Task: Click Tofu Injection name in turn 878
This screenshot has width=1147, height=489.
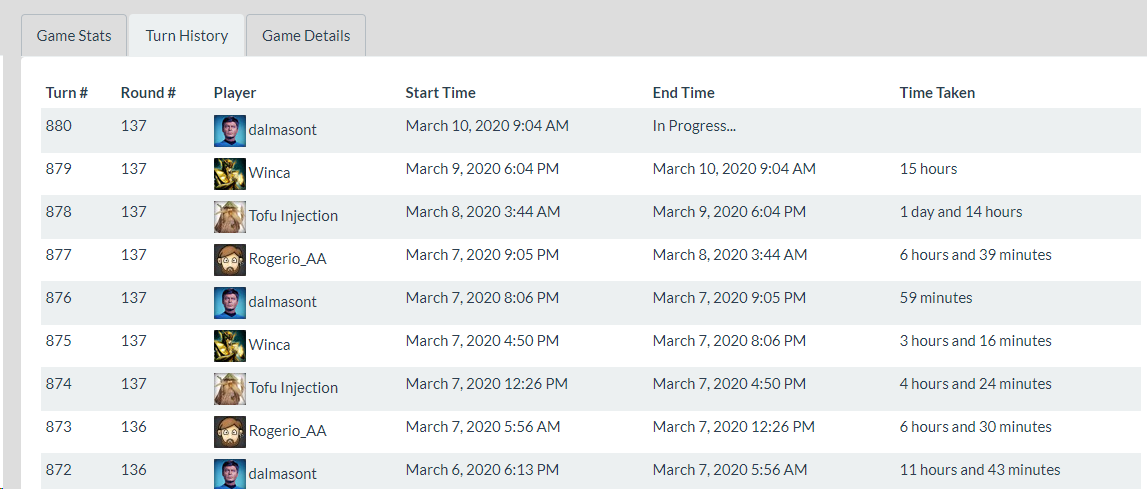Action: pos(294,216)
